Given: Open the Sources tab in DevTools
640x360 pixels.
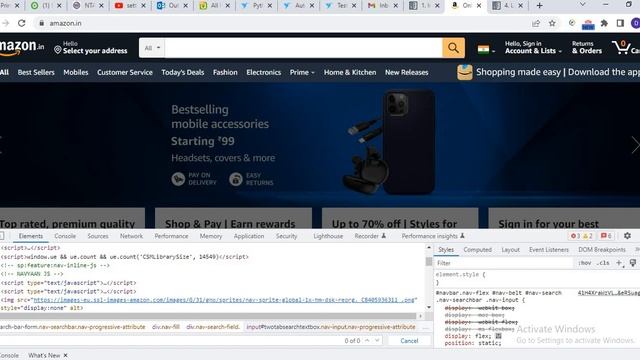Looking at the screenshot, I should pos(98,236).
